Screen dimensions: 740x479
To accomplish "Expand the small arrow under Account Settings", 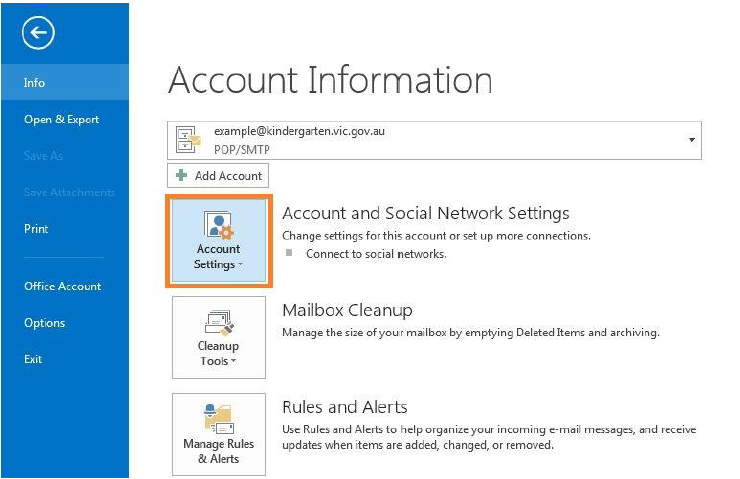I will (241, 266).
